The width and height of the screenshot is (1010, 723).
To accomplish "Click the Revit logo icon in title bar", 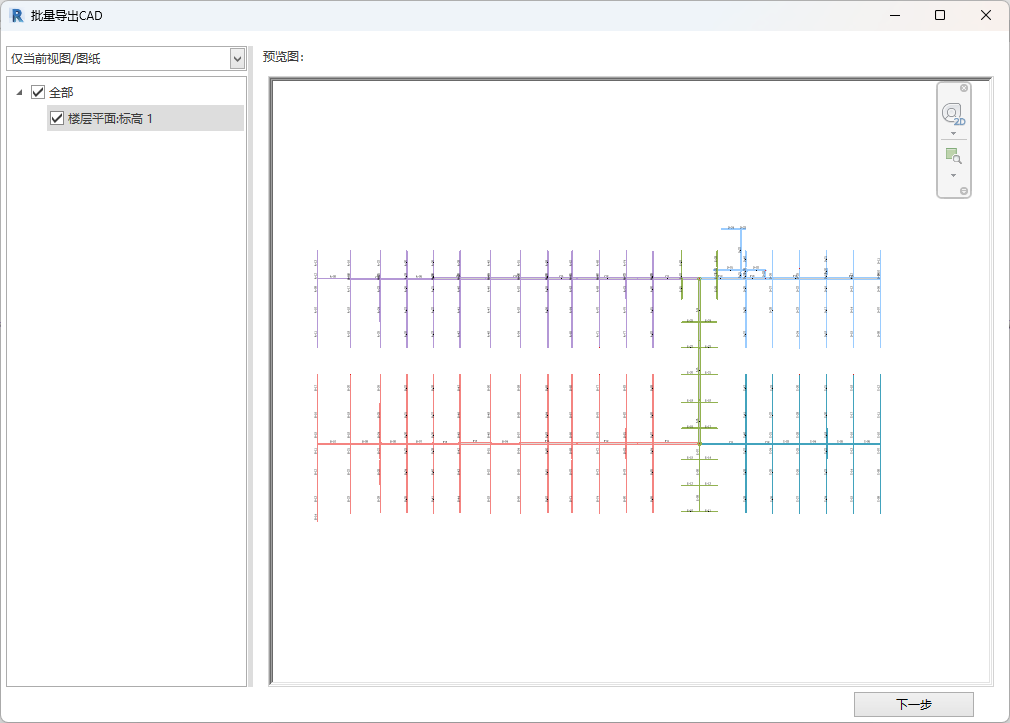I will pyautogui.click(x=16, y=15).
